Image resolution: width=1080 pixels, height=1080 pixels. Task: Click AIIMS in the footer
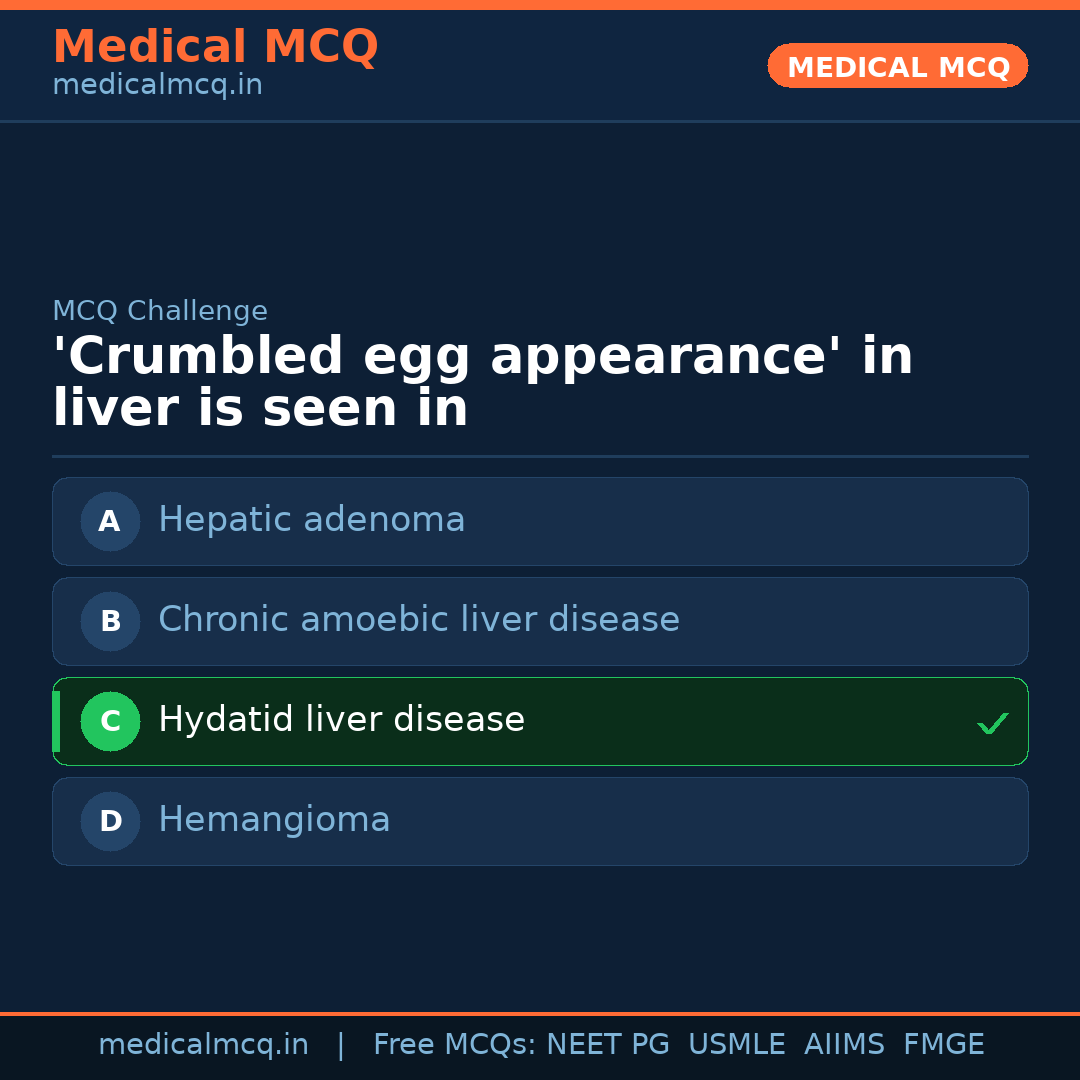[844, 1045]
